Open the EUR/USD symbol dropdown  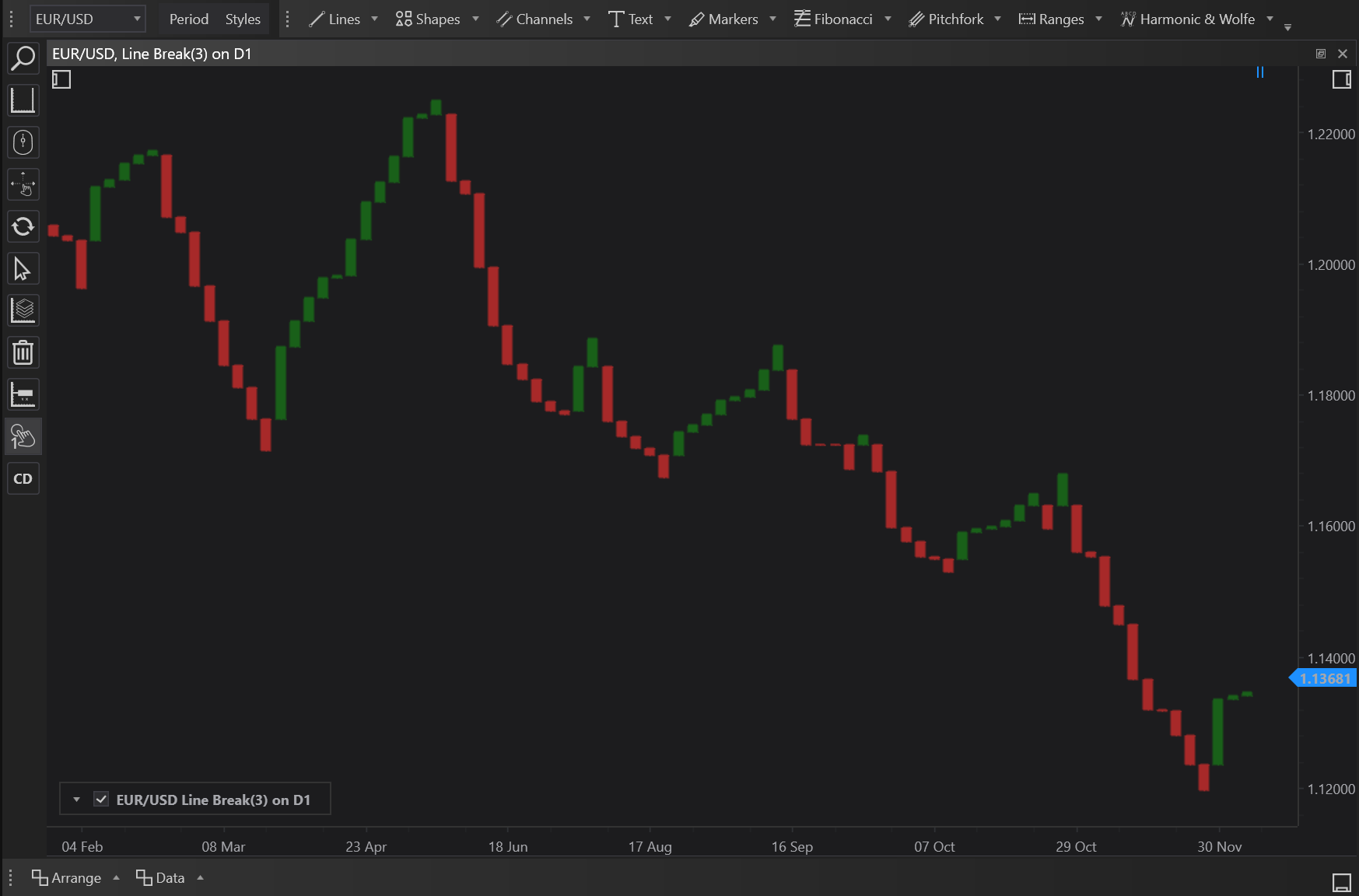click(x=87, y=19)
